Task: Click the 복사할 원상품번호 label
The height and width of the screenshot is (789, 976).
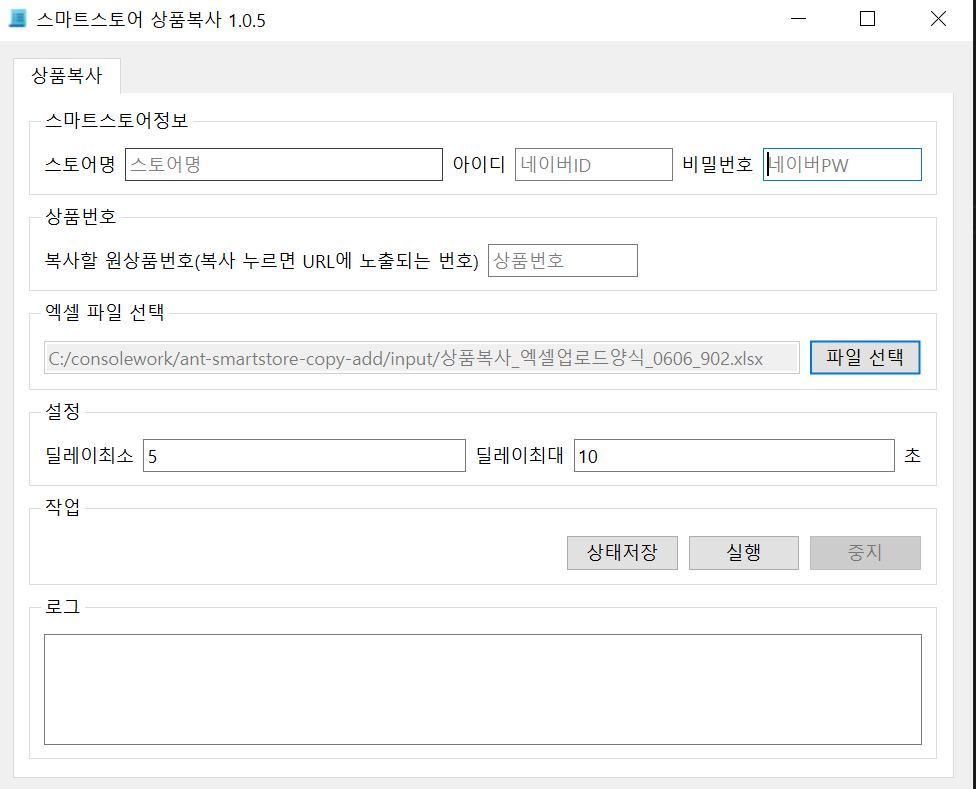Action: (262, 261)
